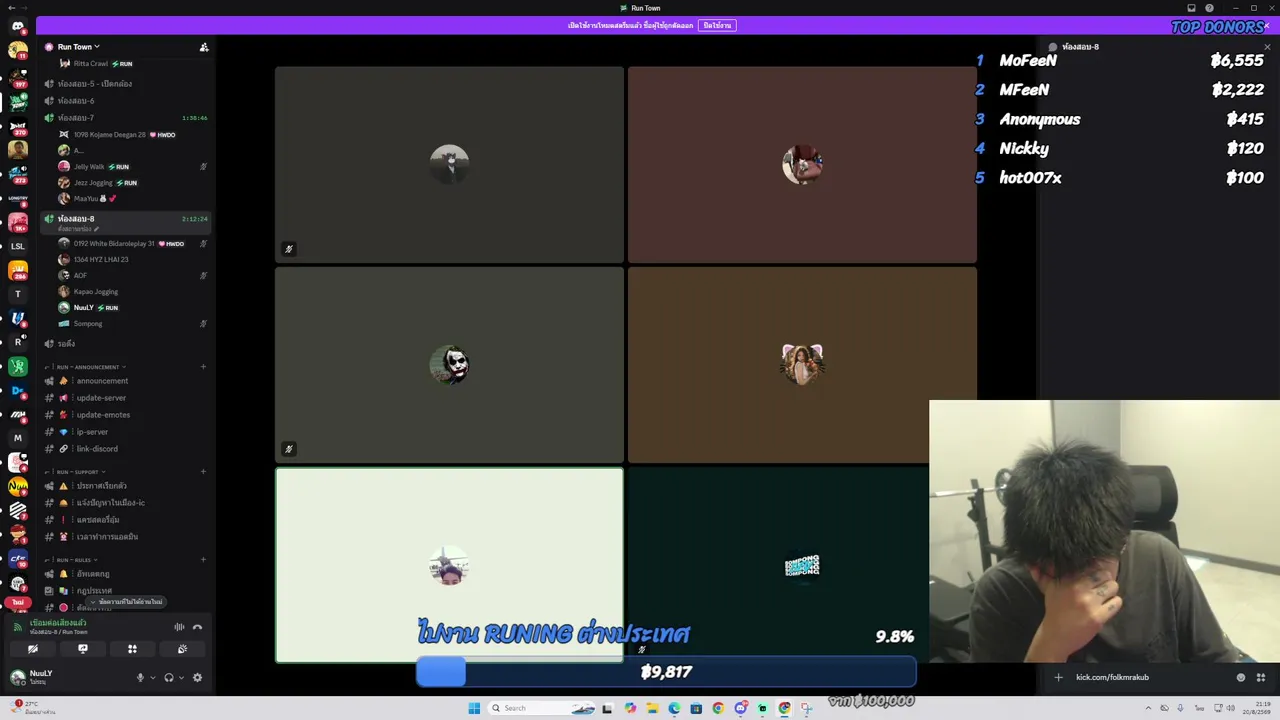Image resolution: width=1280 pixels, height=720 pixels.
Task: Select user AOF in voice list
Action: point(132,276)
